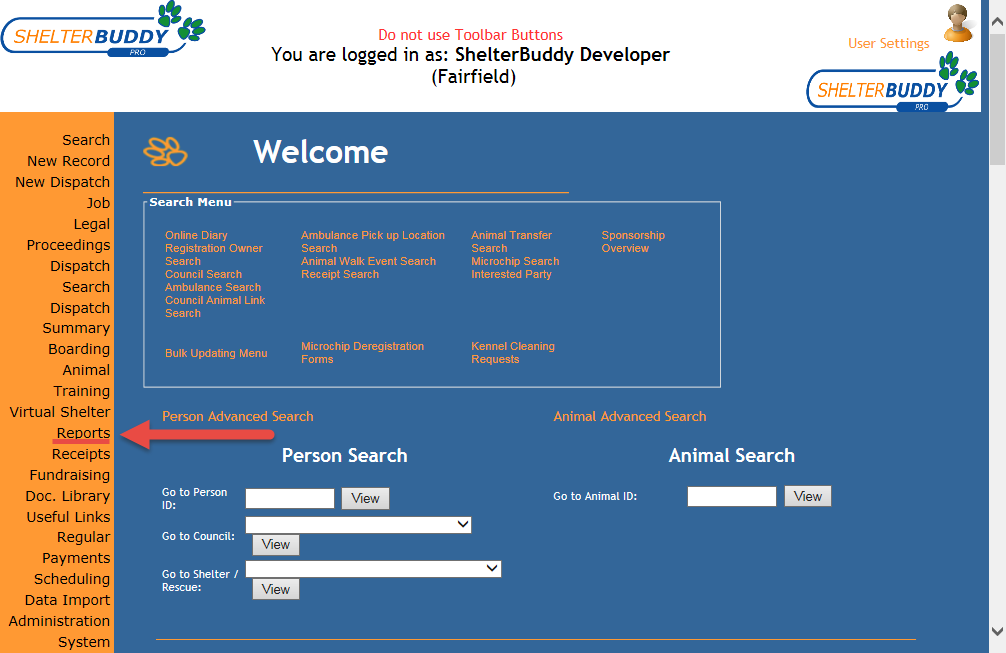Image resolution: width=1006 pixels, height=653 pixels.
Task: Open Animal Advanced Search
Action: 629,416
